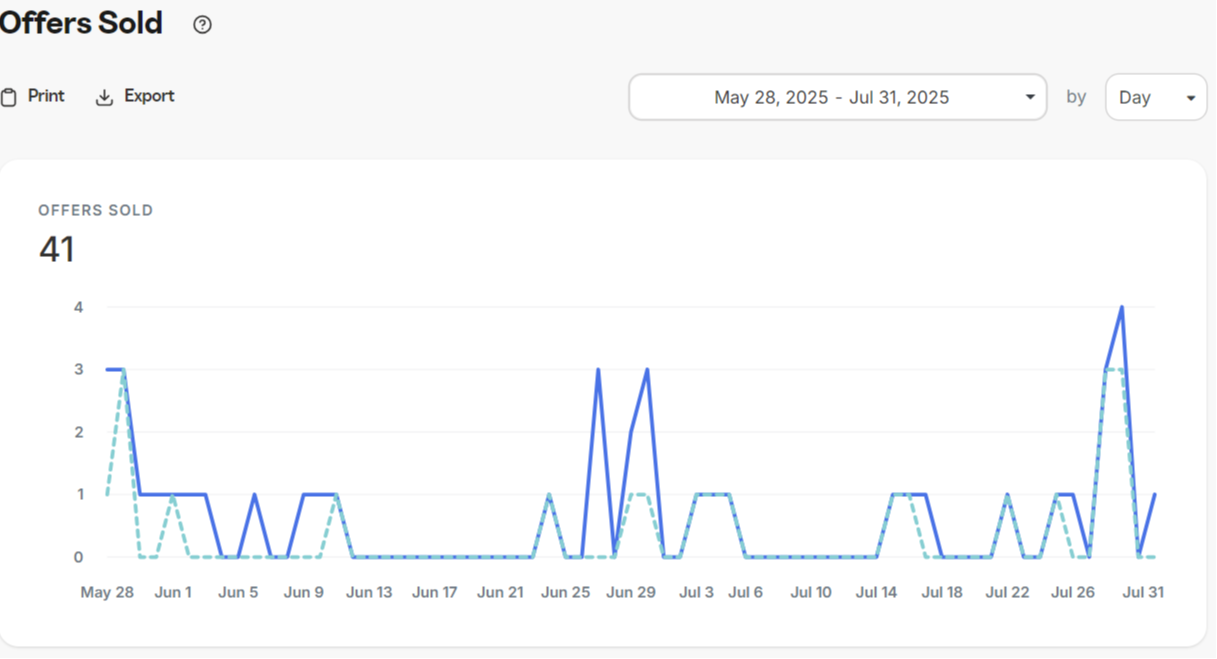1217x659 pixels.
Task: Click the caret arrow in the date range field
Action: coord(1030,97)
